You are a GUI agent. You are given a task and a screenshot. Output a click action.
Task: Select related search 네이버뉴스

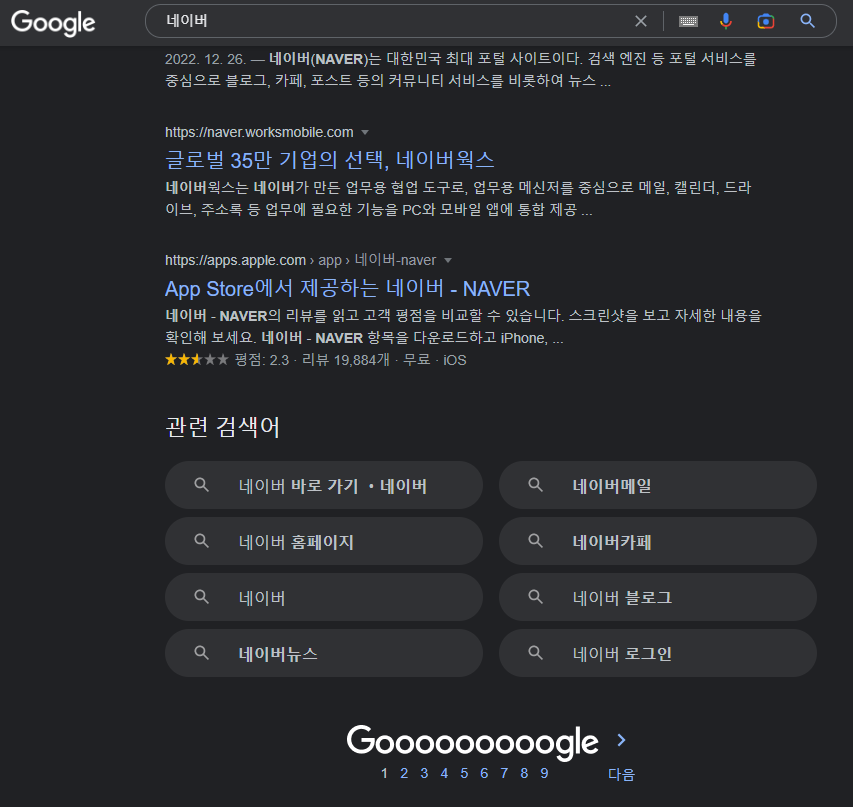tap(324, 654)
